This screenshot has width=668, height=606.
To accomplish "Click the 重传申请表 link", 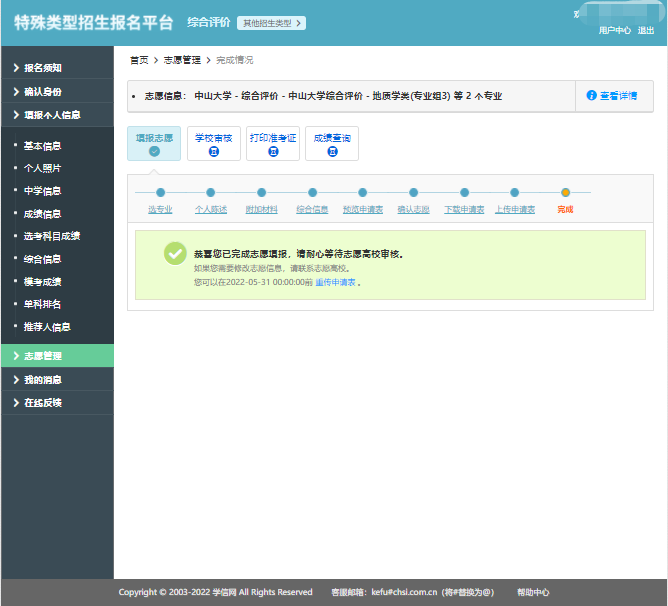I will coord(335,282).
